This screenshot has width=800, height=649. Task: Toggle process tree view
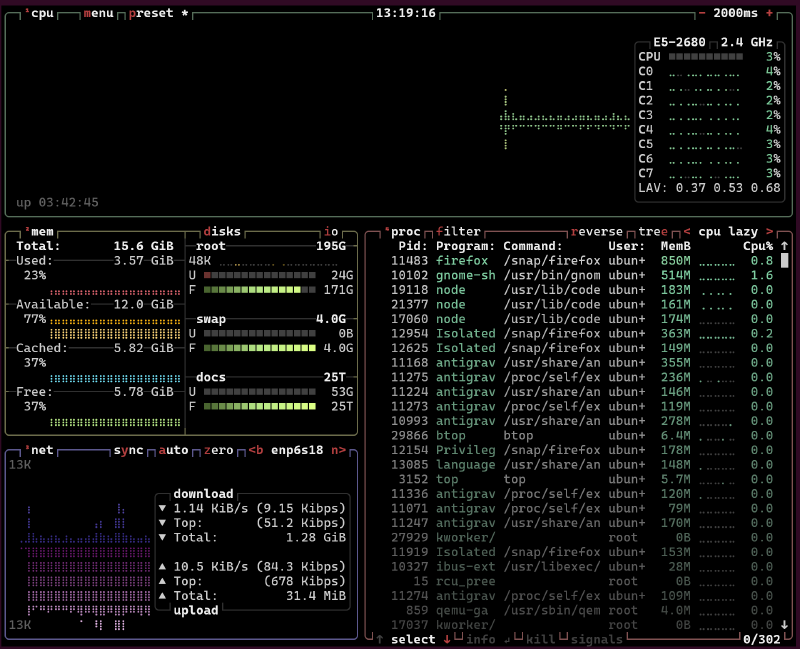point(653,231)
